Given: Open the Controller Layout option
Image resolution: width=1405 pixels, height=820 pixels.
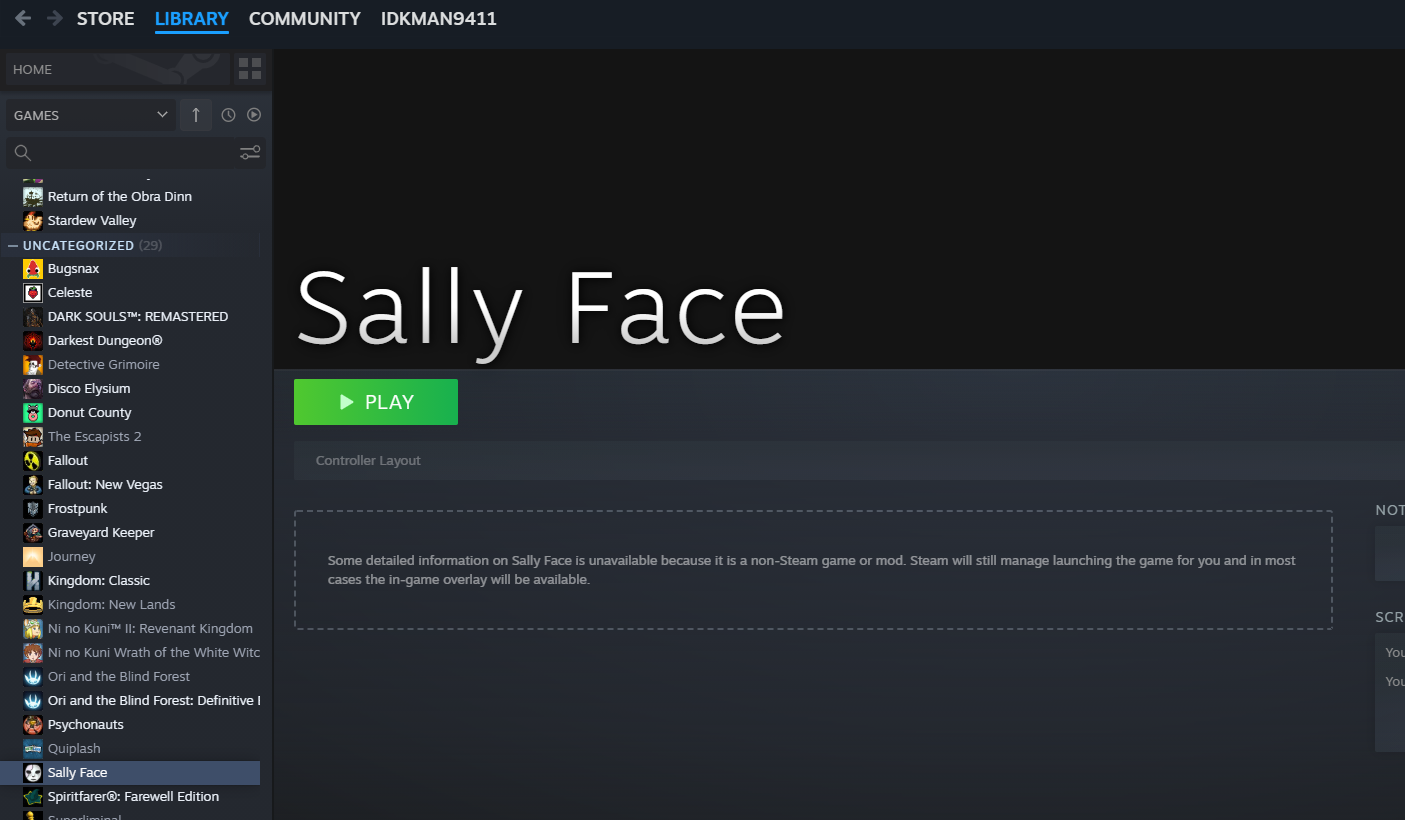Looking at the screenshot, I should point(368,461).
